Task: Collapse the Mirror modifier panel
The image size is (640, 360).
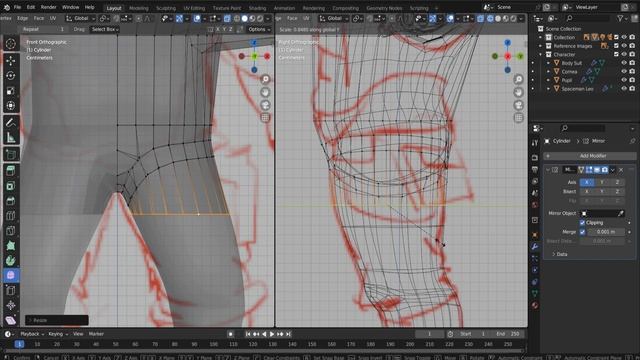Action: pyautogui.click(x=548, y=170)
